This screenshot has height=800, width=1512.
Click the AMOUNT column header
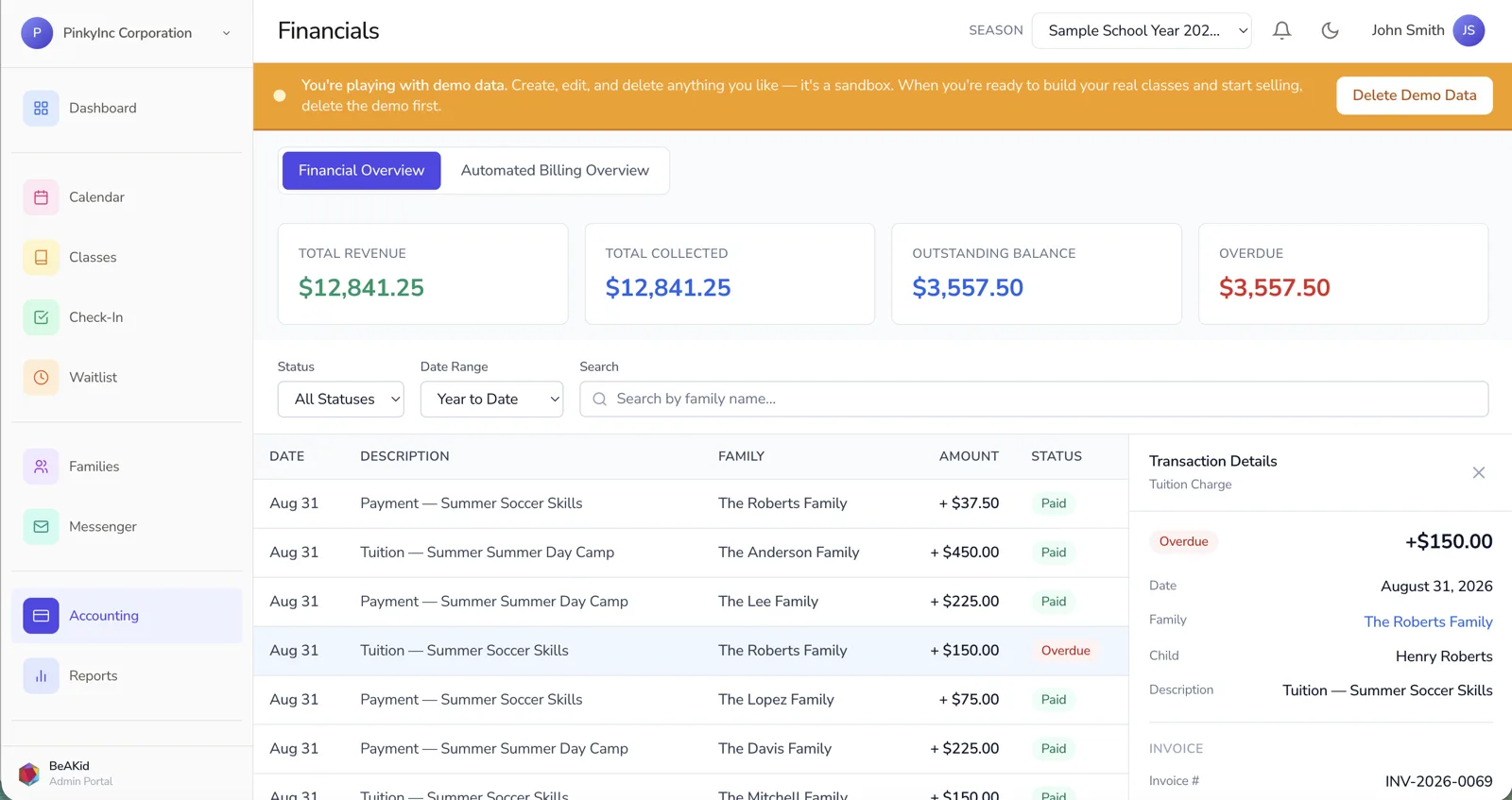click(969, 456)
